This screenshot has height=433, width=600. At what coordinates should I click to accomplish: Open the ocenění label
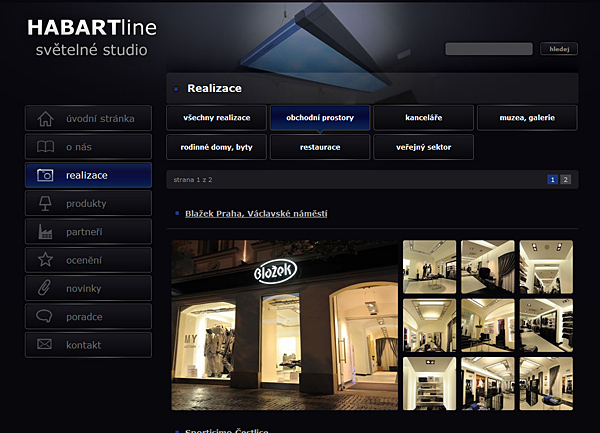[84, 260]
